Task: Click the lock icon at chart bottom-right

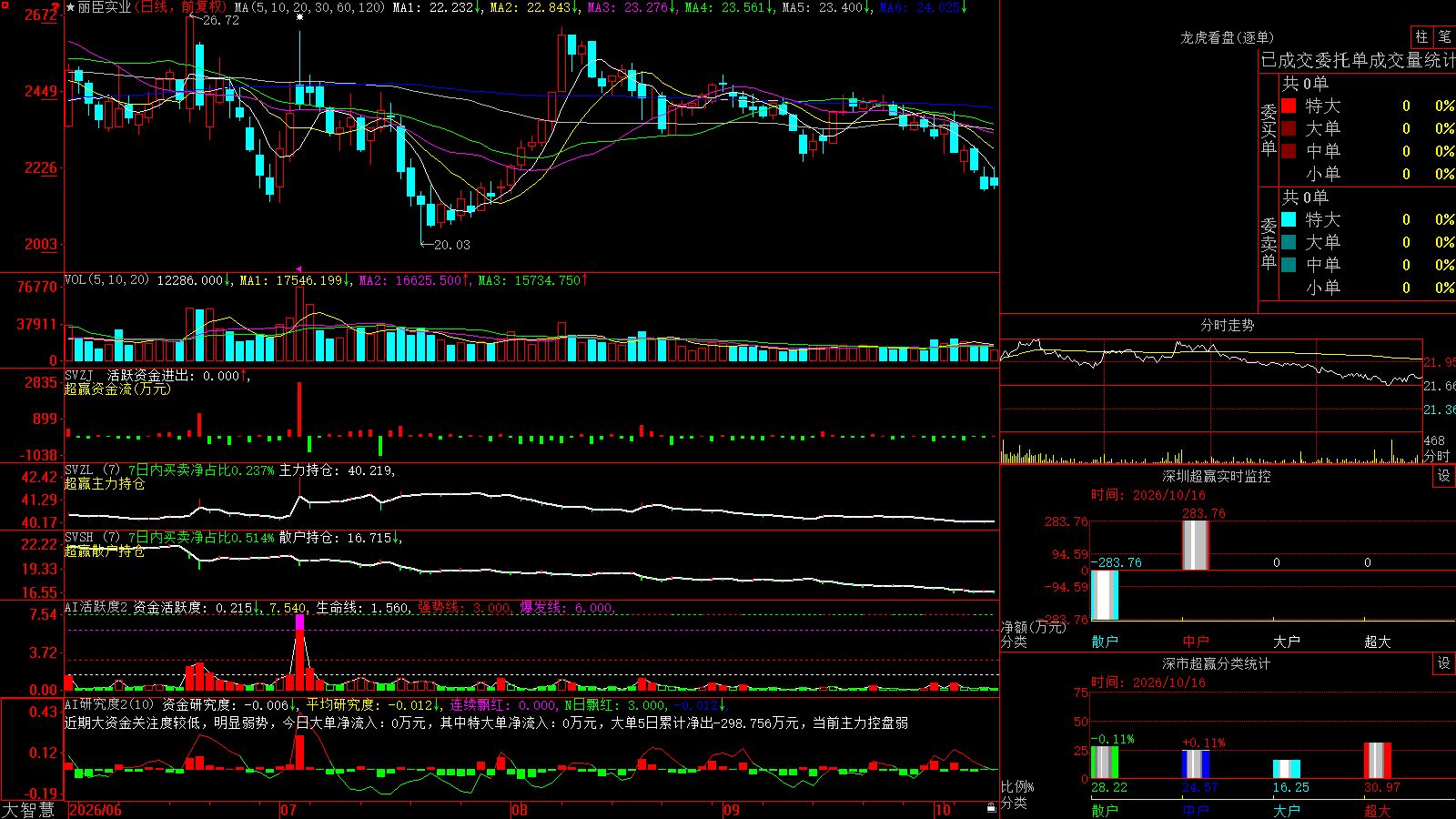Action: click(992, 808)
